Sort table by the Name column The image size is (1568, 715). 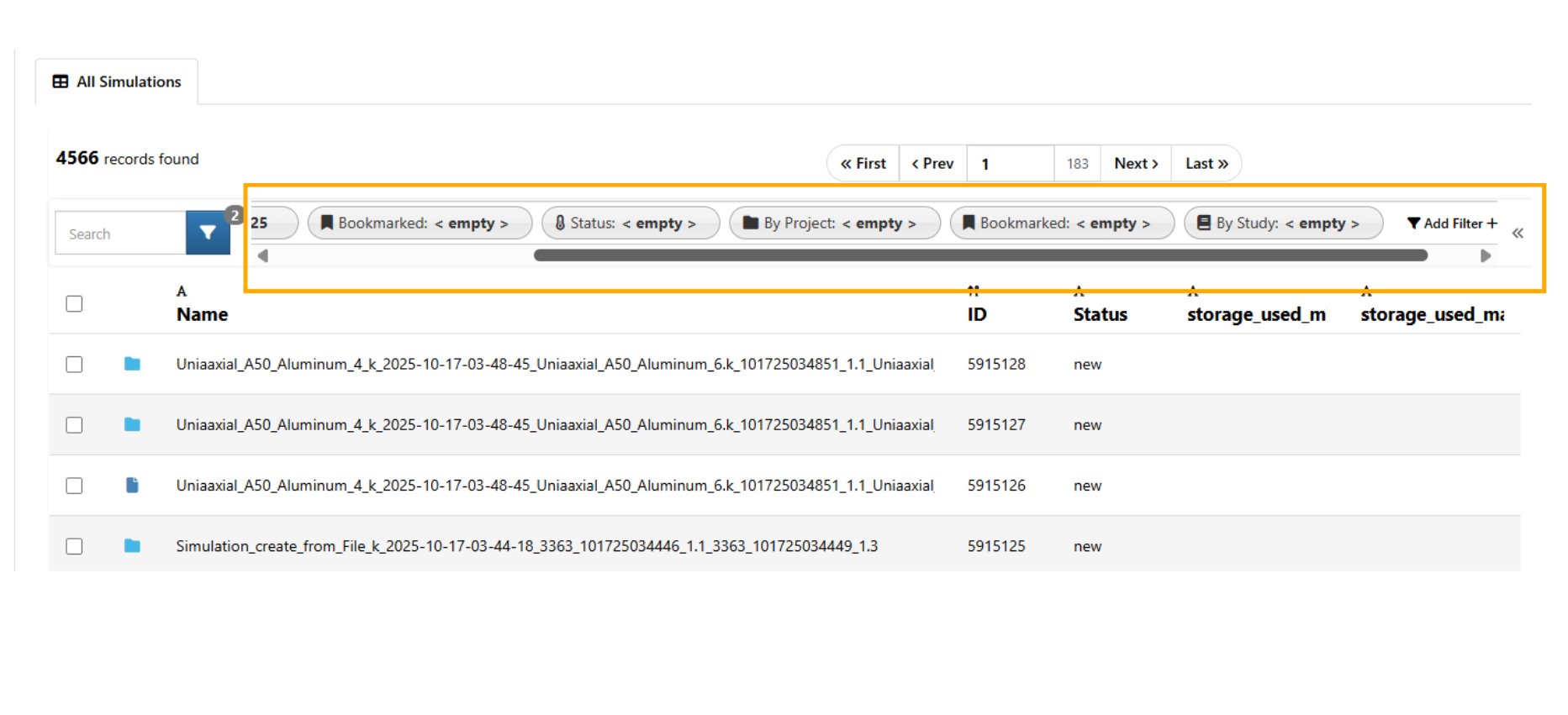202,314
